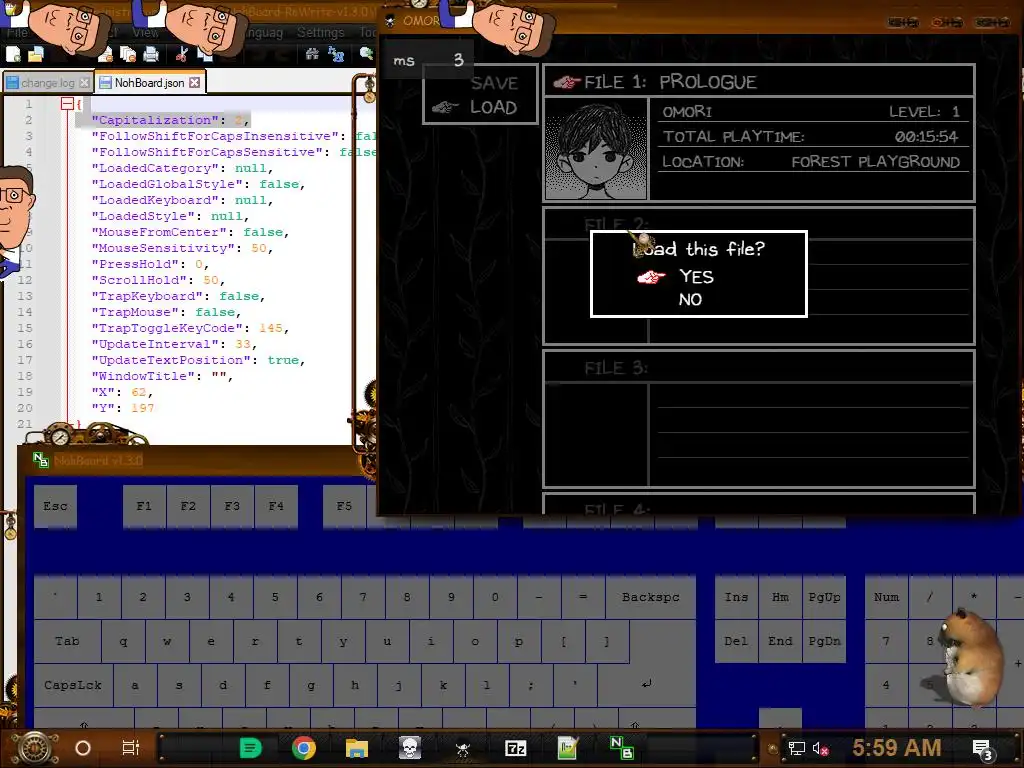This screenshot has height=768, width=1024.
Task: Open Task View from the taskbar
Action: [131, 748]
